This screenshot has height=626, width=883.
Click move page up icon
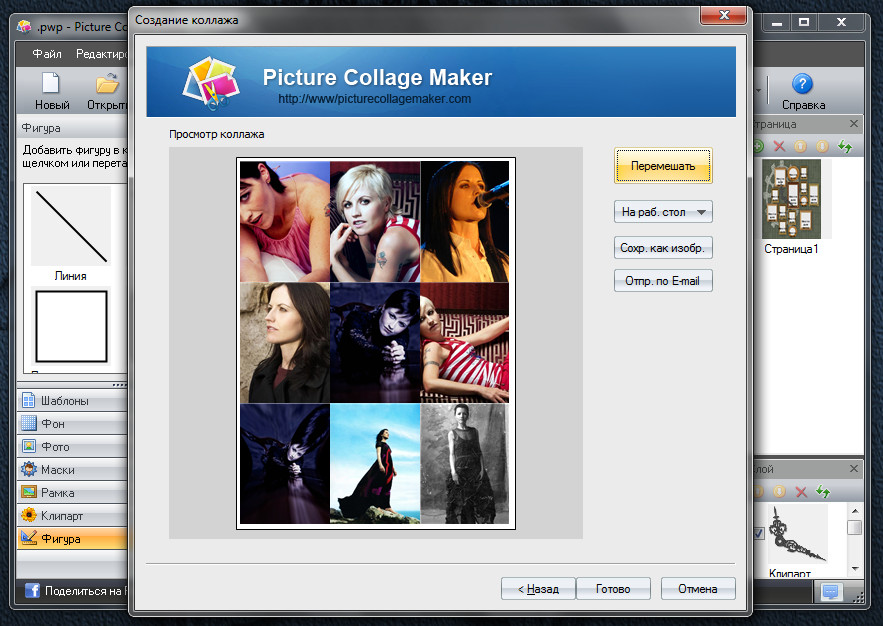(800, 146)
